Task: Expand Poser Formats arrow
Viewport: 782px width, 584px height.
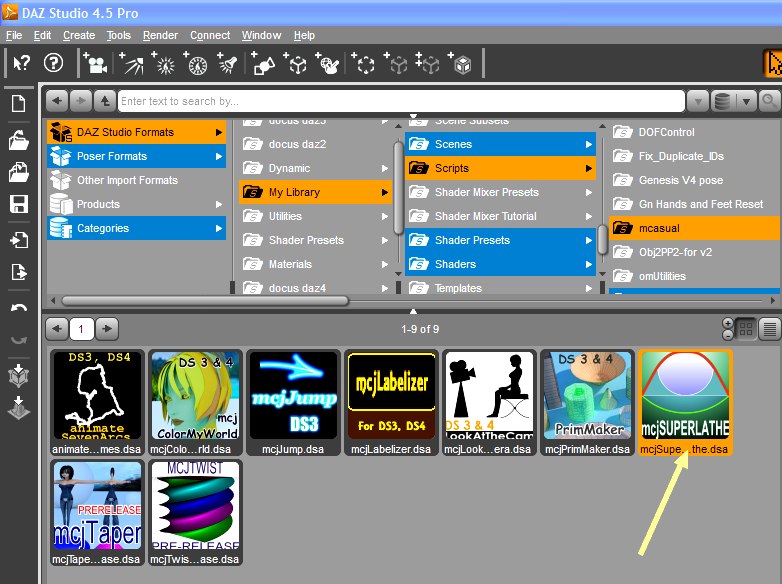Action: click(x=218, y=156)
